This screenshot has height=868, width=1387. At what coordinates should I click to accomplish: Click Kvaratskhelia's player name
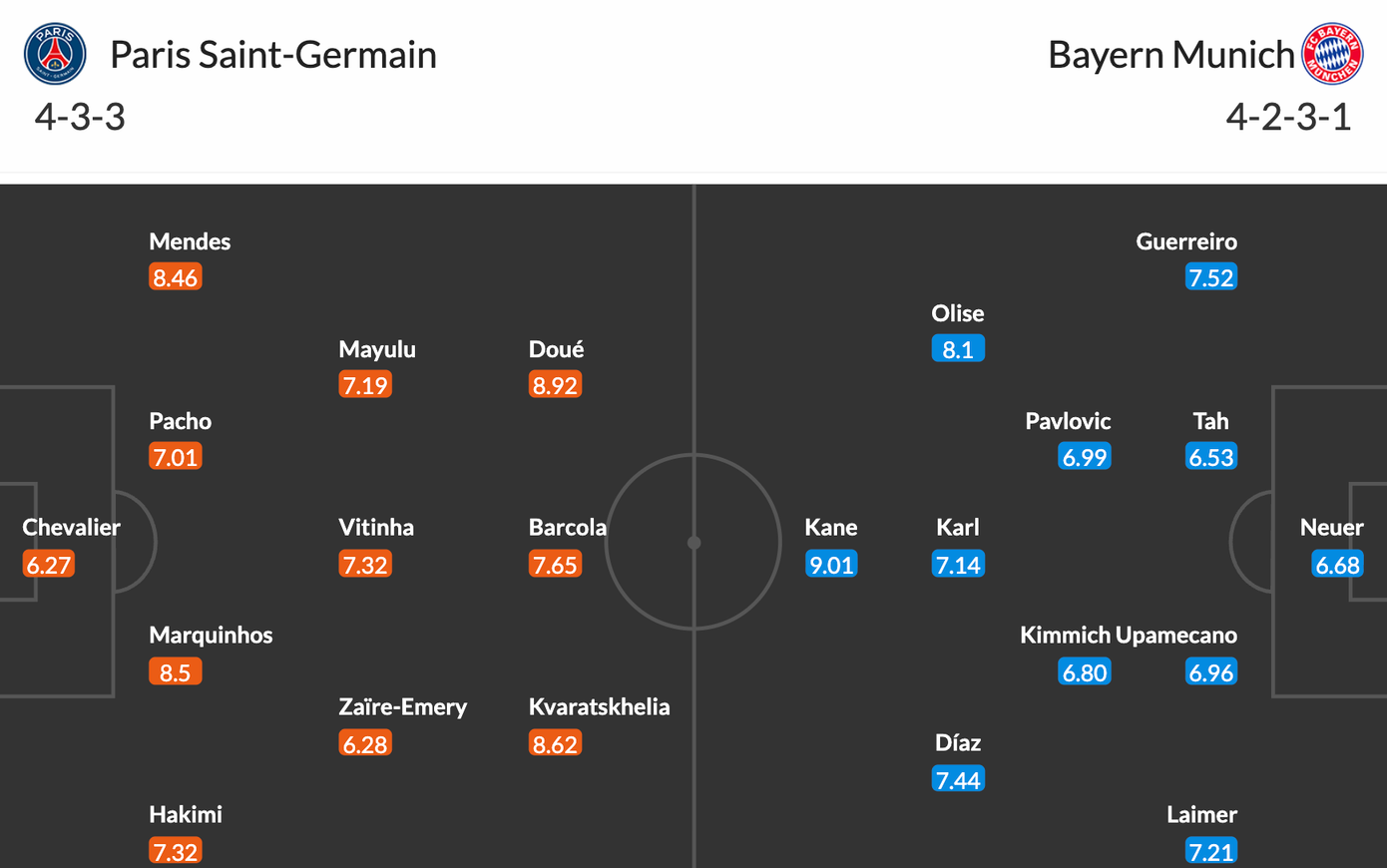599,707
